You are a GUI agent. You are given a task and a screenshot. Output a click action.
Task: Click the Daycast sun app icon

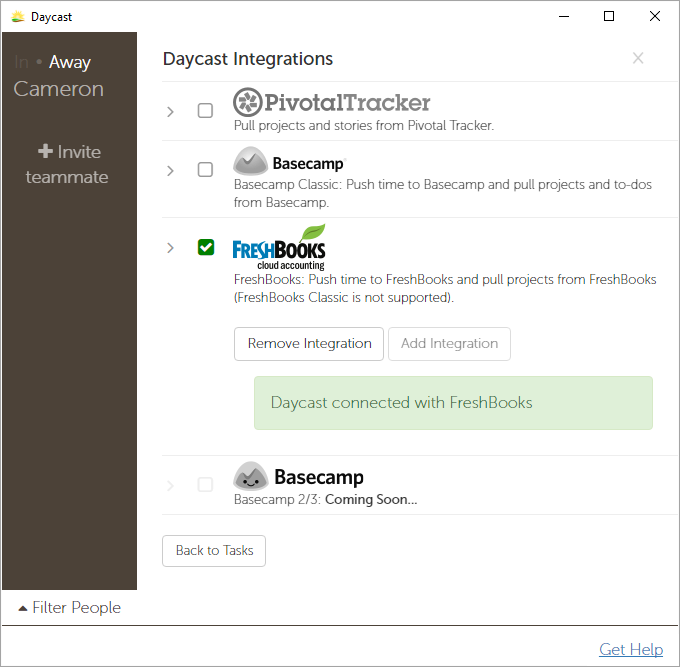click(18, 17)
